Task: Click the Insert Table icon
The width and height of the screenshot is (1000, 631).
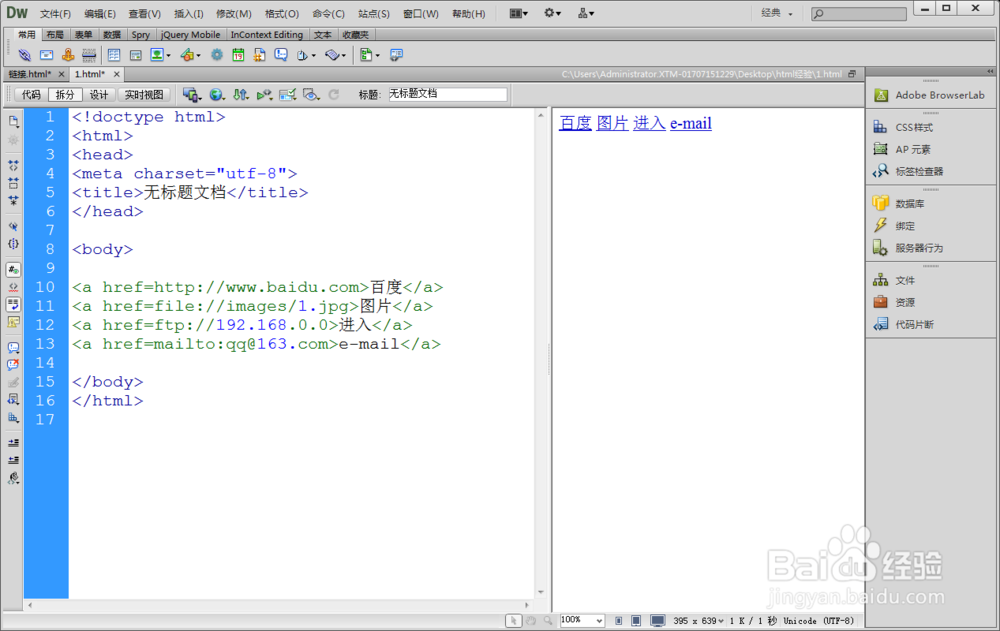Action: click(x=114, y=55)
